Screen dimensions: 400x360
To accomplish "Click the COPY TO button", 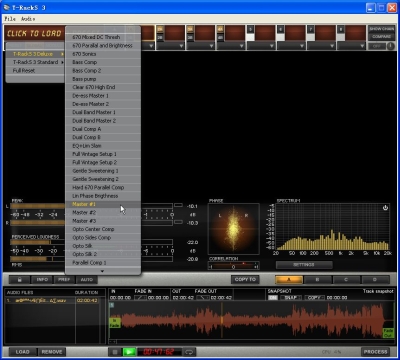I will point(245,280).
